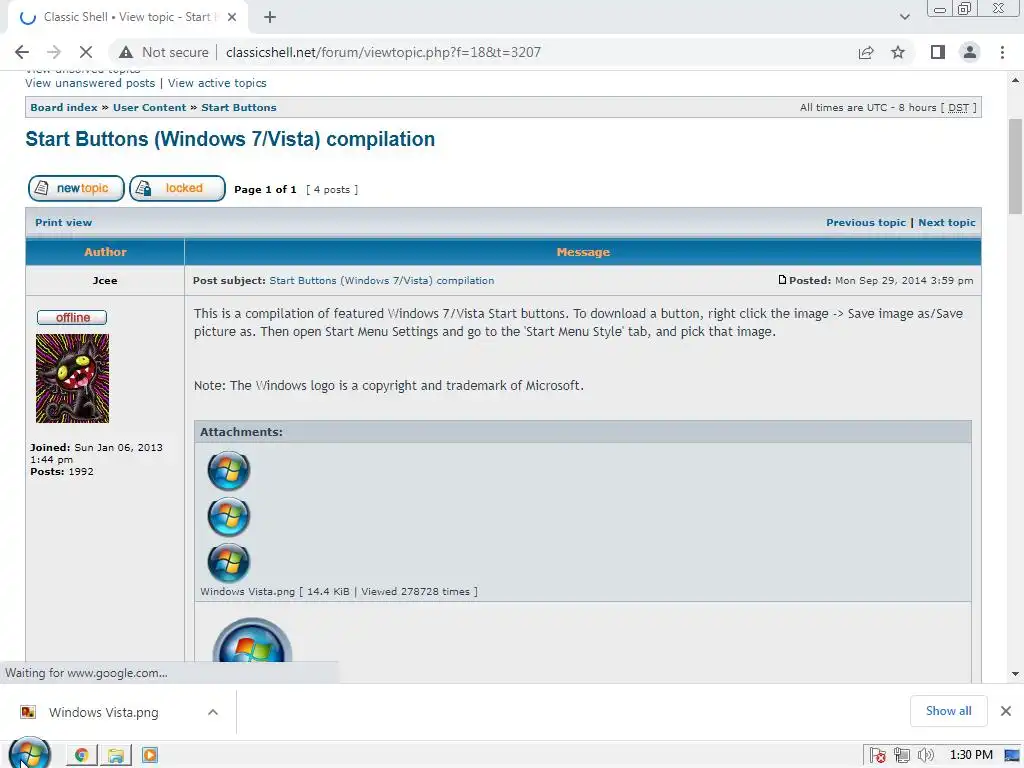Open the Not secure site info
This screenshot has width=1024, height=768.
pos(164,52)
